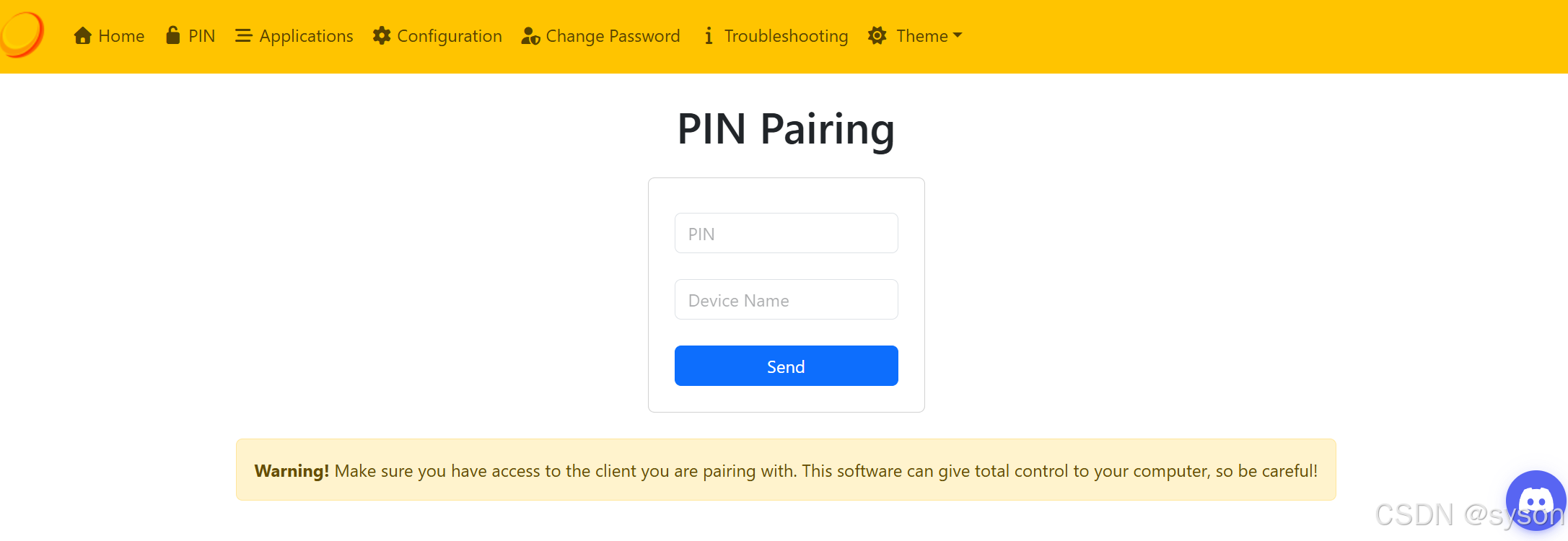Select the home icon beside Home
Screen dimensions: 1568x541
pyautogui.click(x=82, y=35)
